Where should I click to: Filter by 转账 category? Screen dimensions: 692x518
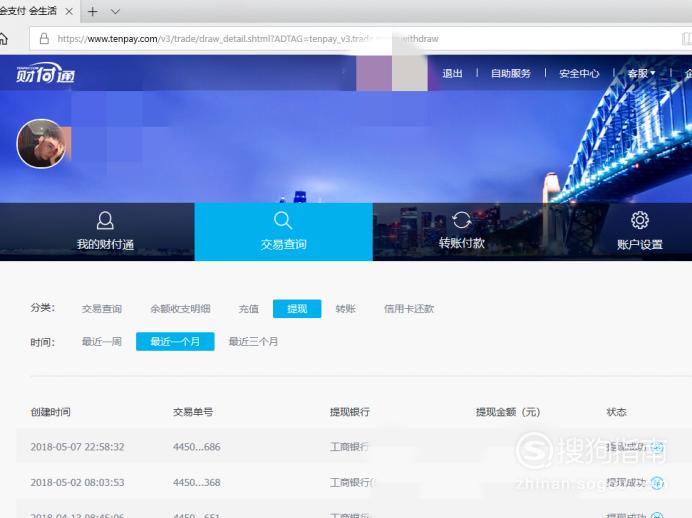click(345, 309)
